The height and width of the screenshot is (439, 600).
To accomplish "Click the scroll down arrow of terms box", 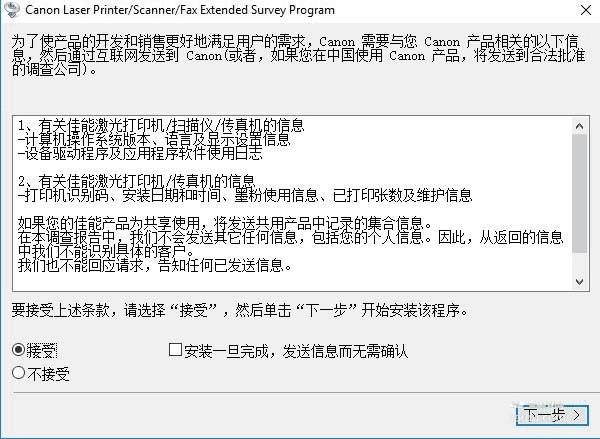I will click(579, 282).
